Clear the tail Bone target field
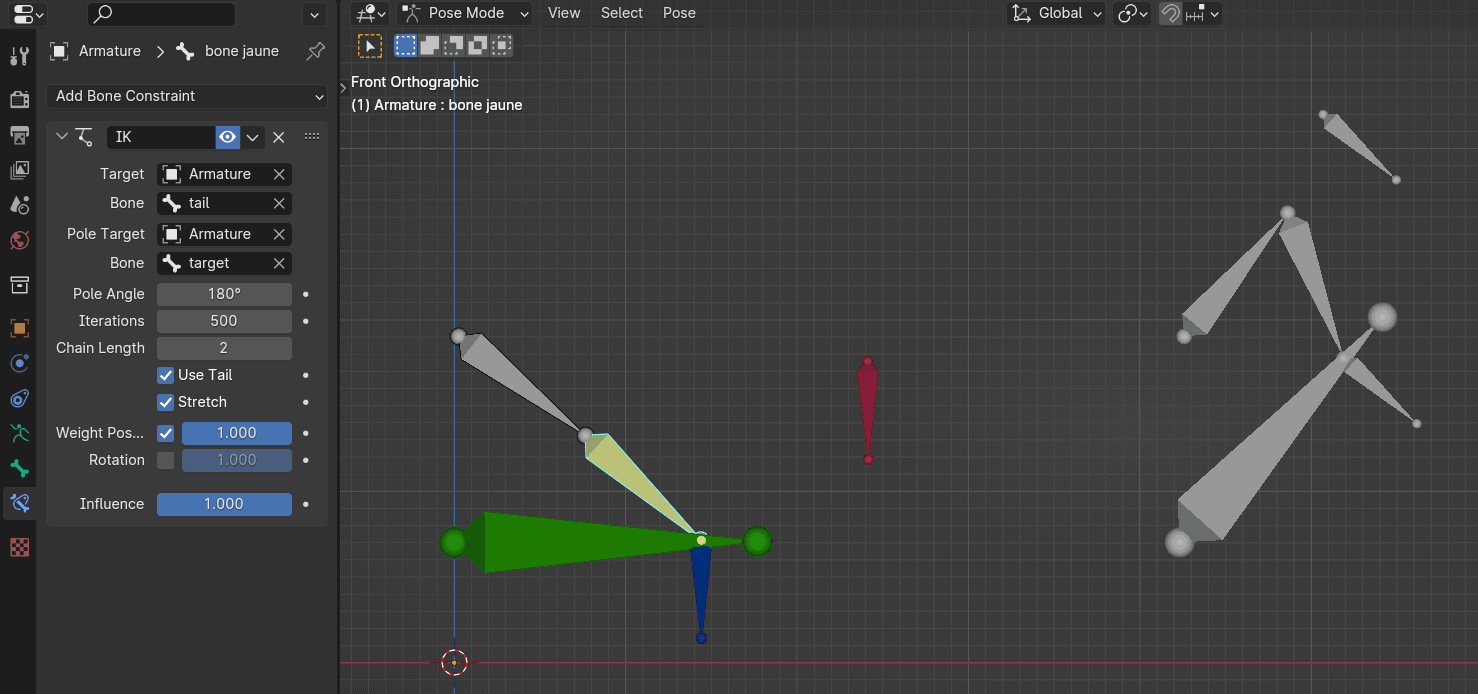 278,203
